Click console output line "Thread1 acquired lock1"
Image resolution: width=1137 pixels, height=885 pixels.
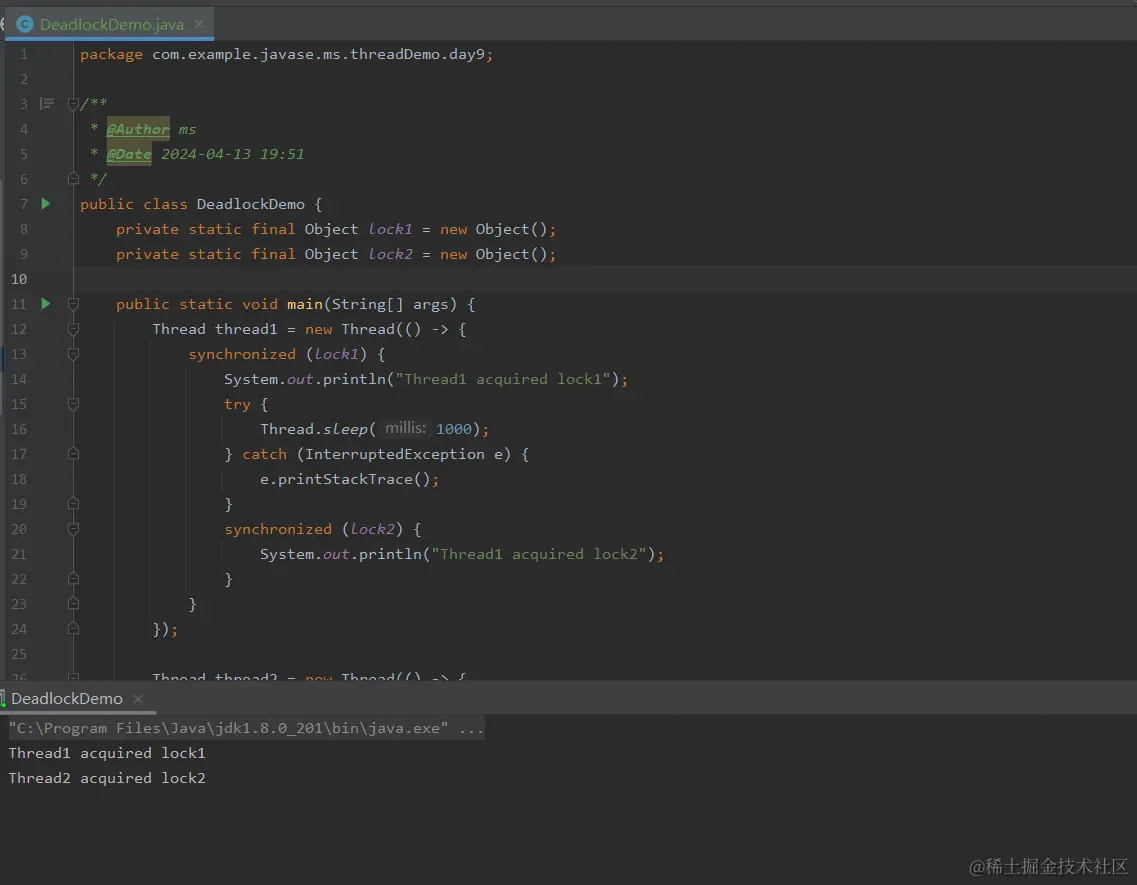[107, 753]
